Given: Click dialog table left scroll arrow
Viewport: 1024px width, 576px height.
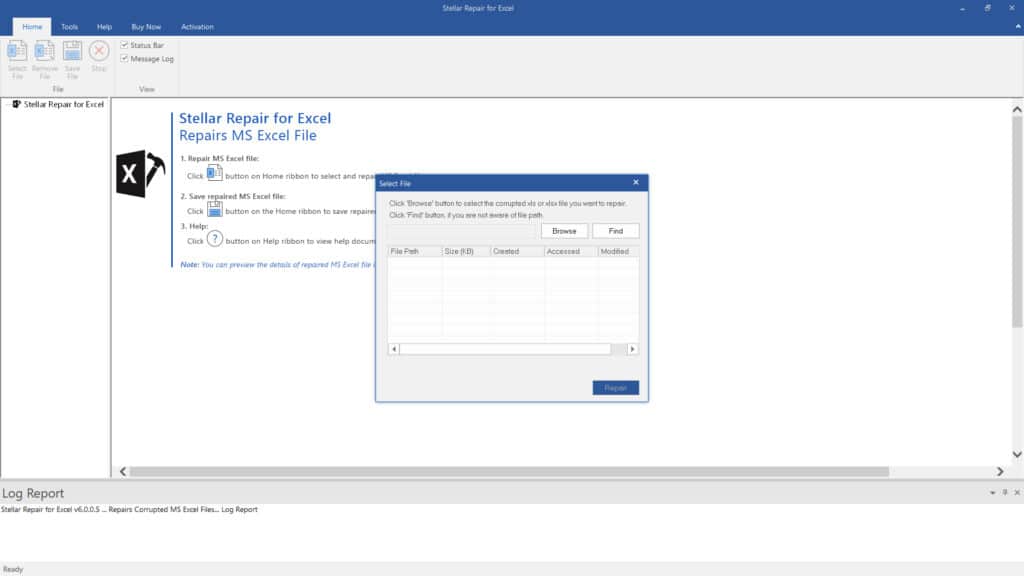Looking at the screenshot, I should click(394, 349).
